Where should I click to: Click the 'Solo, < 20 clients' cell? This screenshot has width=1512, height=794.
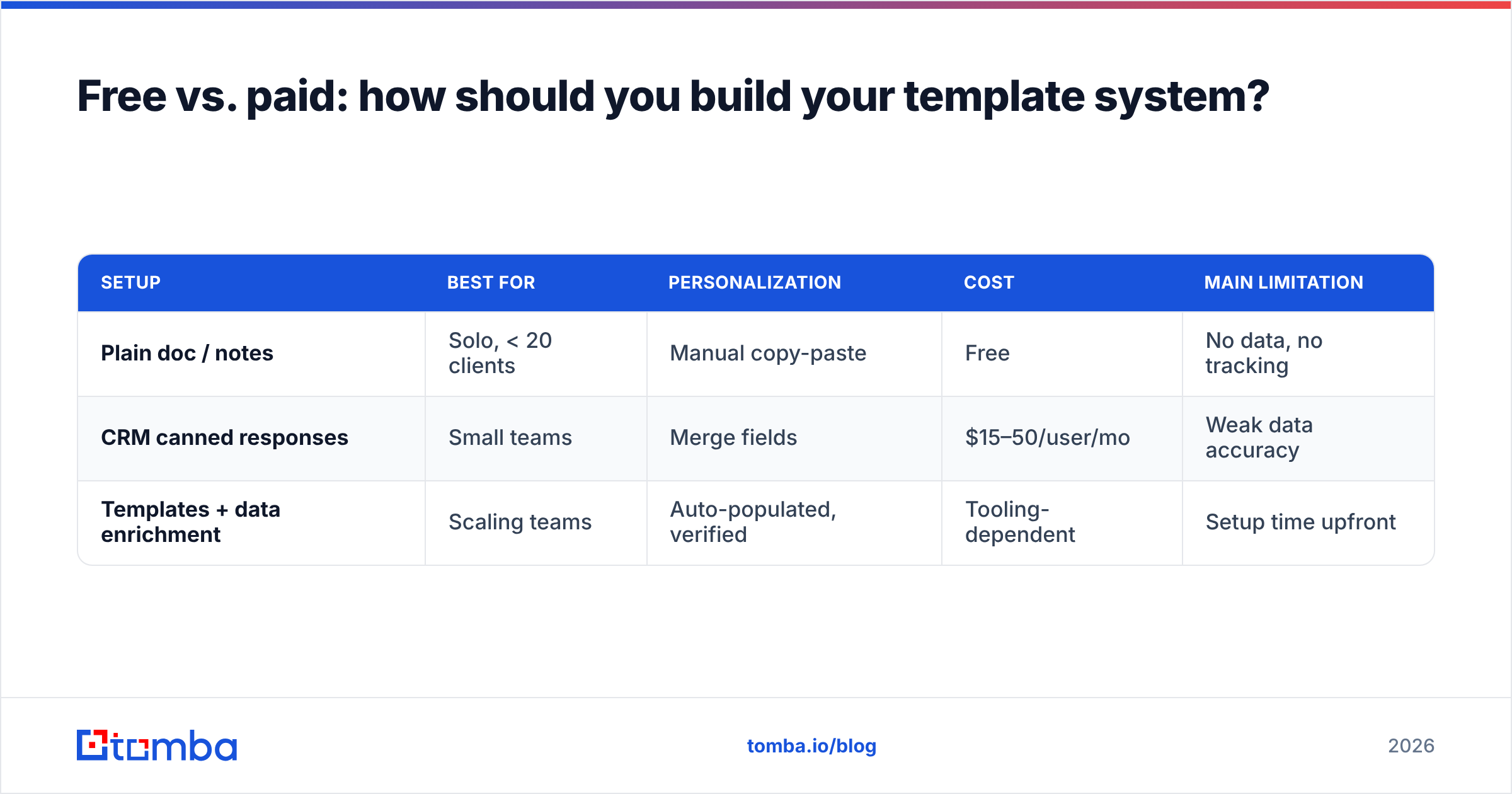pos(536,354)
